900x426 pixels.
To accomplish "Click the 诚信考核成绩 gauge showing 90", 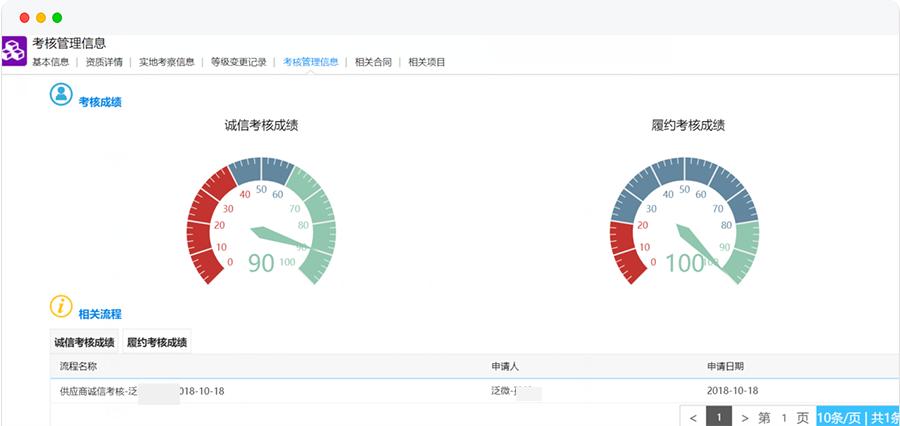I will click(261, 220).
